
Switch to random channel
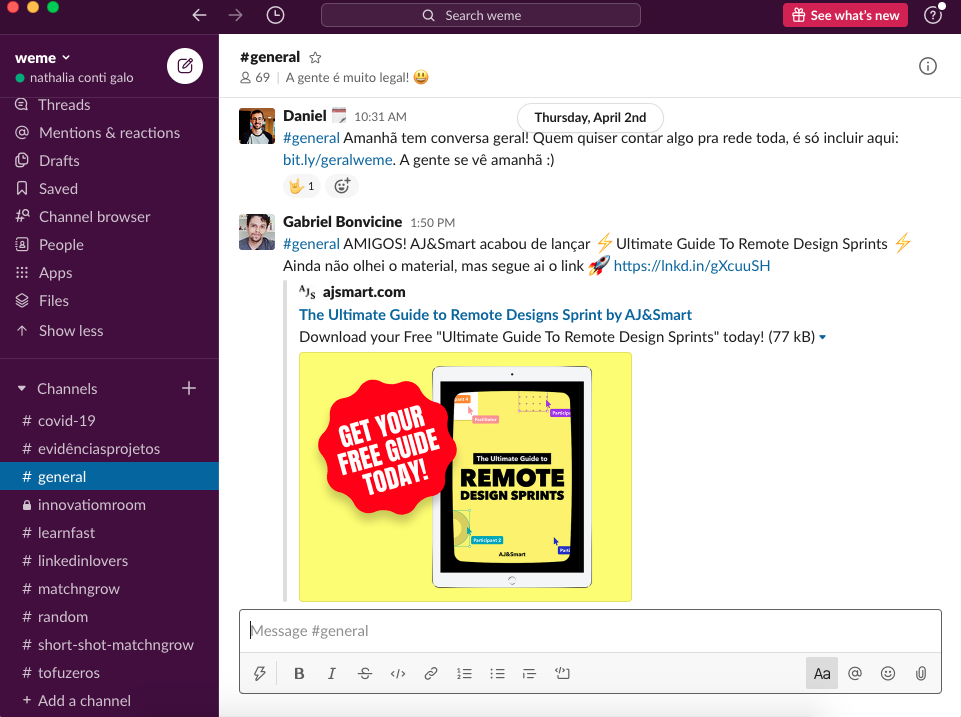(109, 617)
